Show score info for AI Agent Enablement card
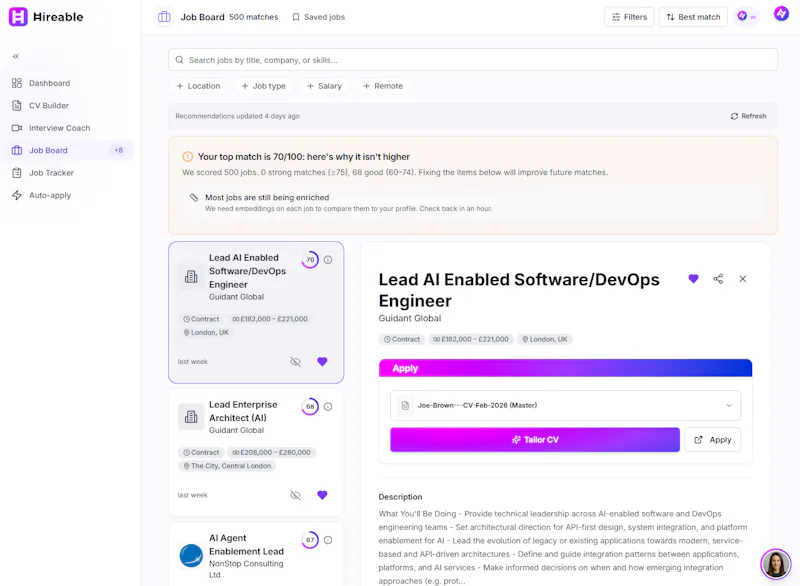 pyautogui.click(x=328, y=540)
